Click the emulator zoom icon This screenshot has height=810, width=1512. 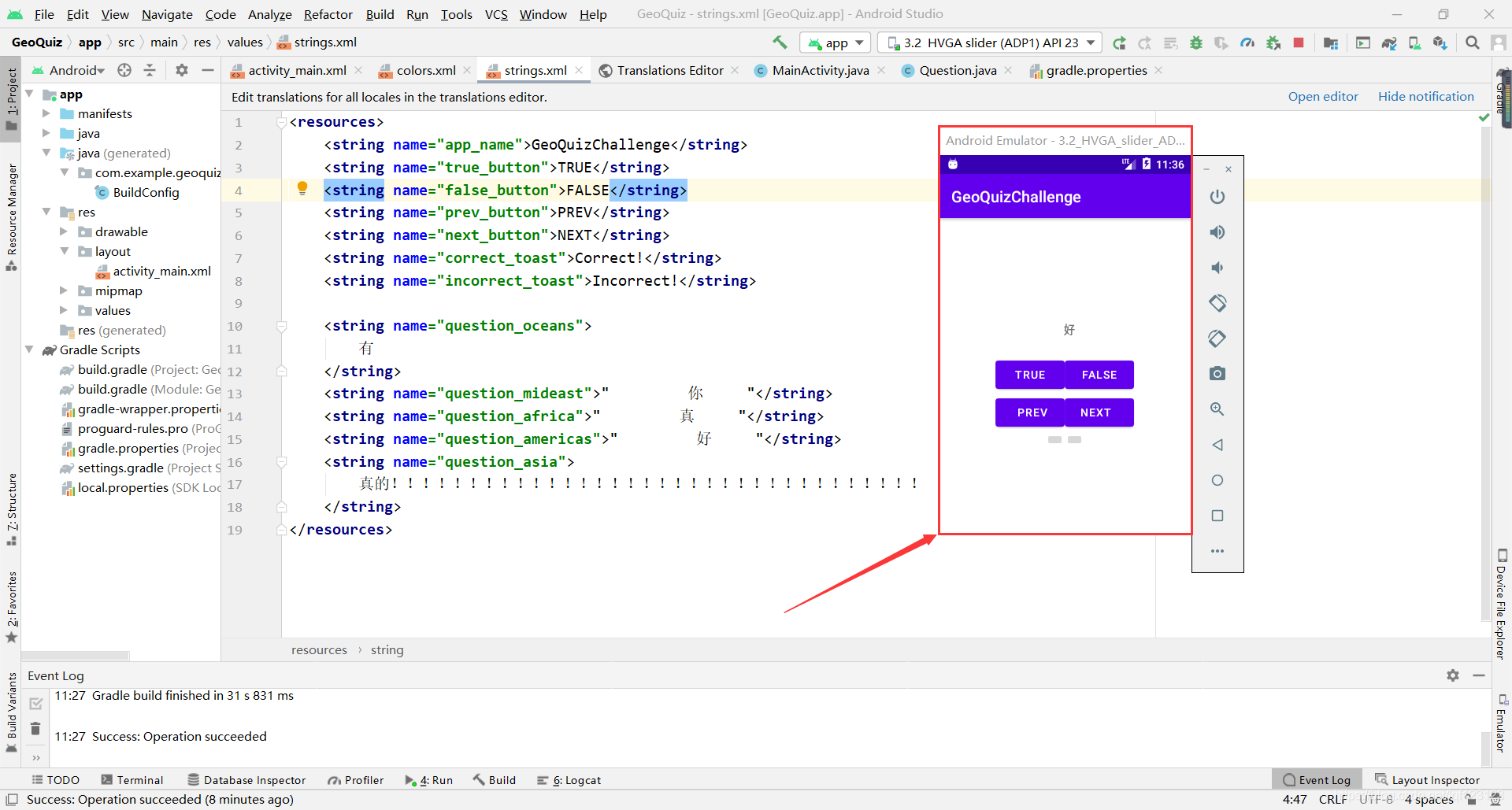1217,409
